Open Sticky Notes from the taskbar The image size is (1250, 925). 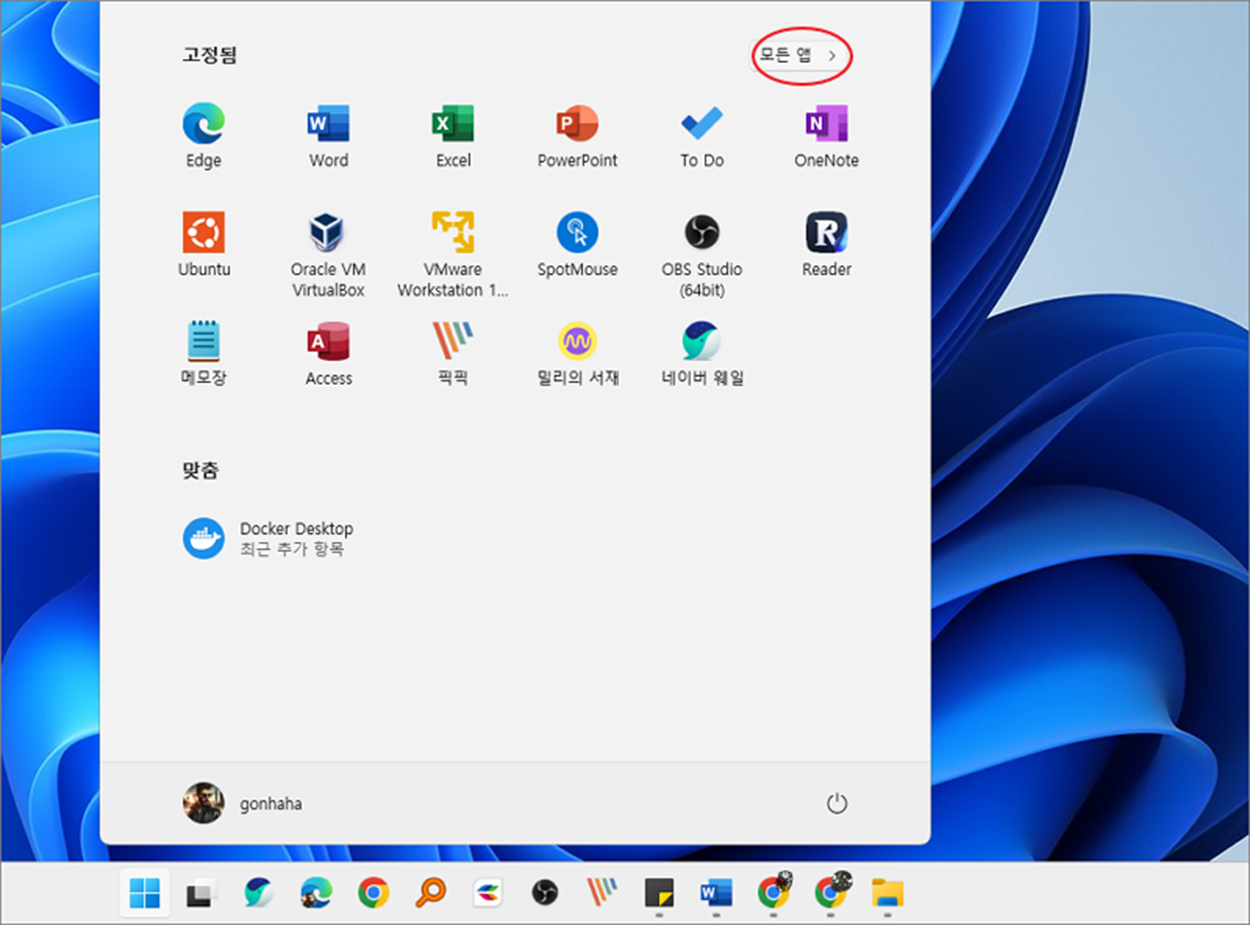click(659, 892)
